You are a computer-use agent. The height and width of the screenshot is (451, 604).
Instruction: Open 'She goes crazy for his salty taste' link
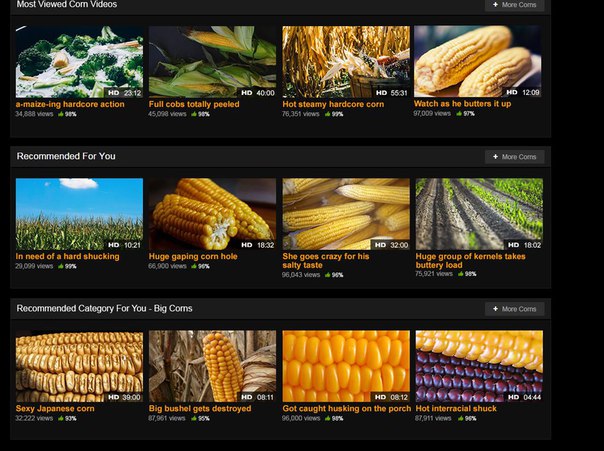tap(326, 261)
